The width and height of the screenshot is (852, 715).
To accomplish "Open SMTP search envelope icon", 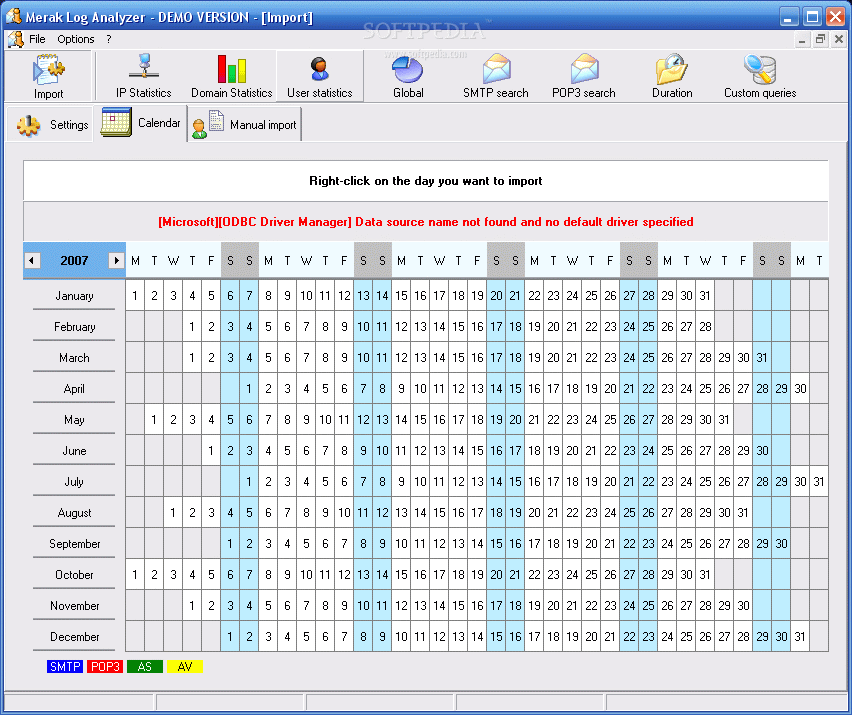I will point(497,68).
